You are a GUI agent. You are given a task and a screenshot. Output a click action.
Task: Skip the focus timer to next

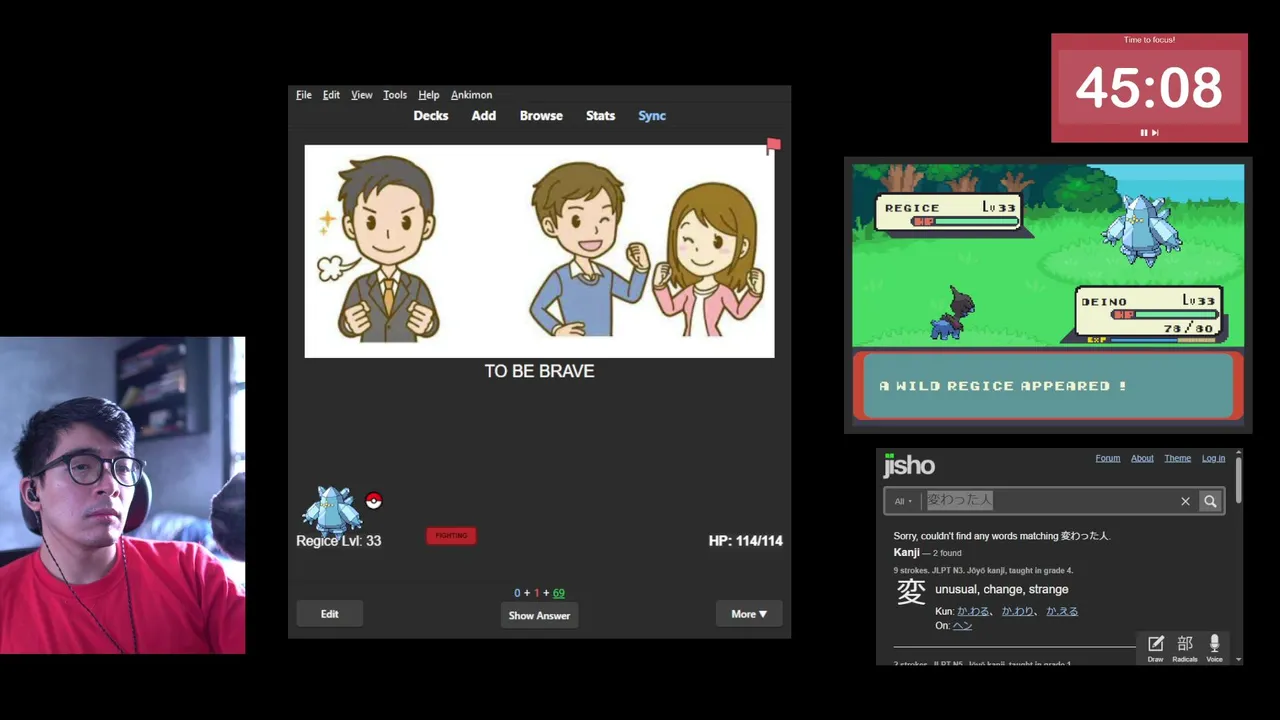[1155, 132]
